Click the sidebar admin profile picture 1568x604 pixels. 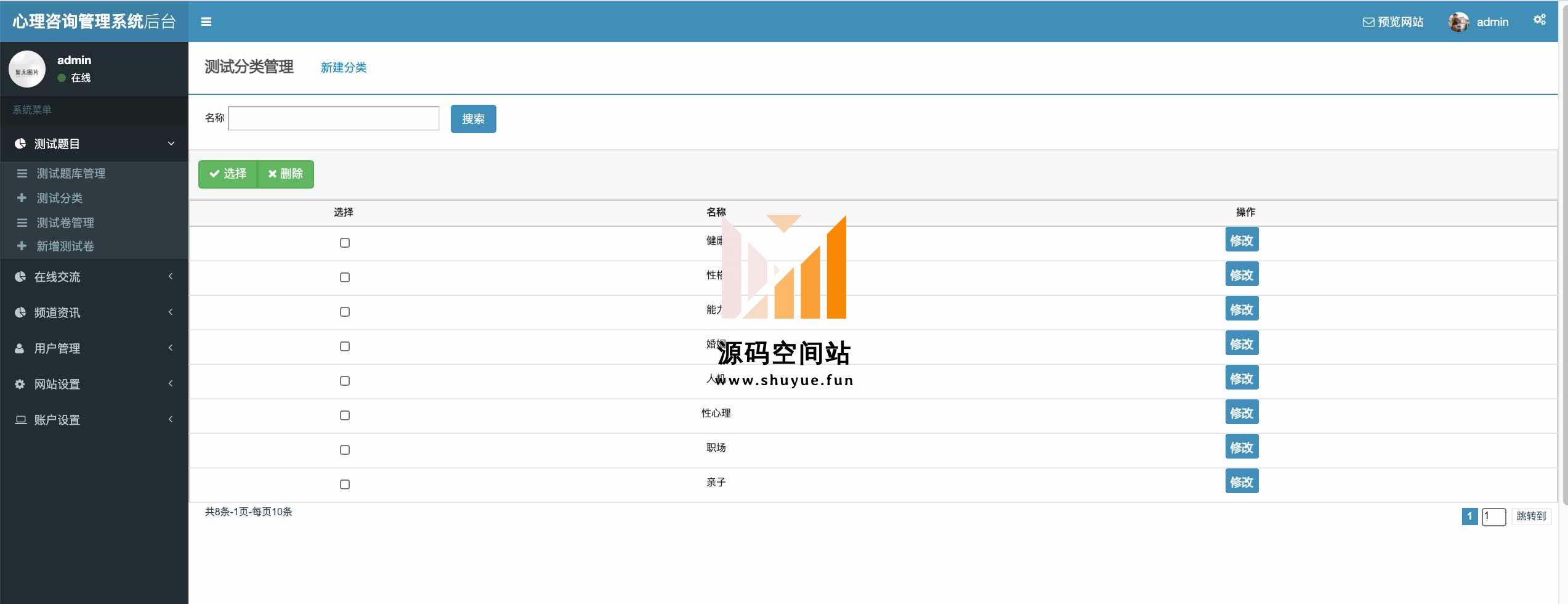point(27,69)
